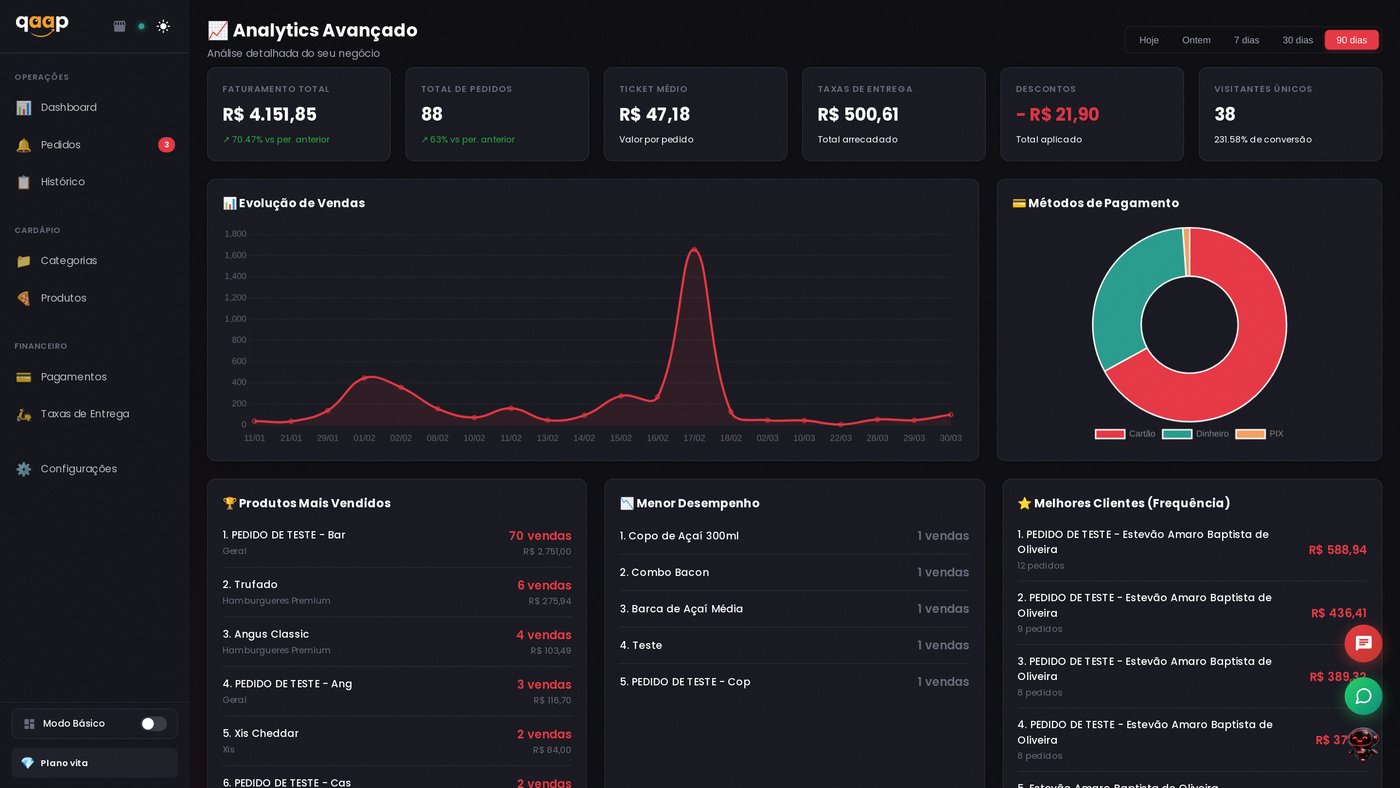Click the Produtos pizza icon
Screen dimensions: 1400x788
[24, 298]
